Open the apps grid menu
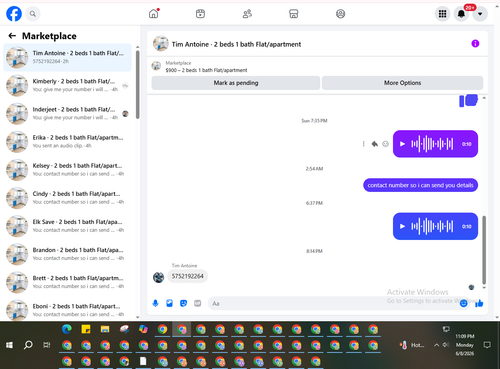The height and width of the screenshot is (369, 500). [x=442, y=14]
